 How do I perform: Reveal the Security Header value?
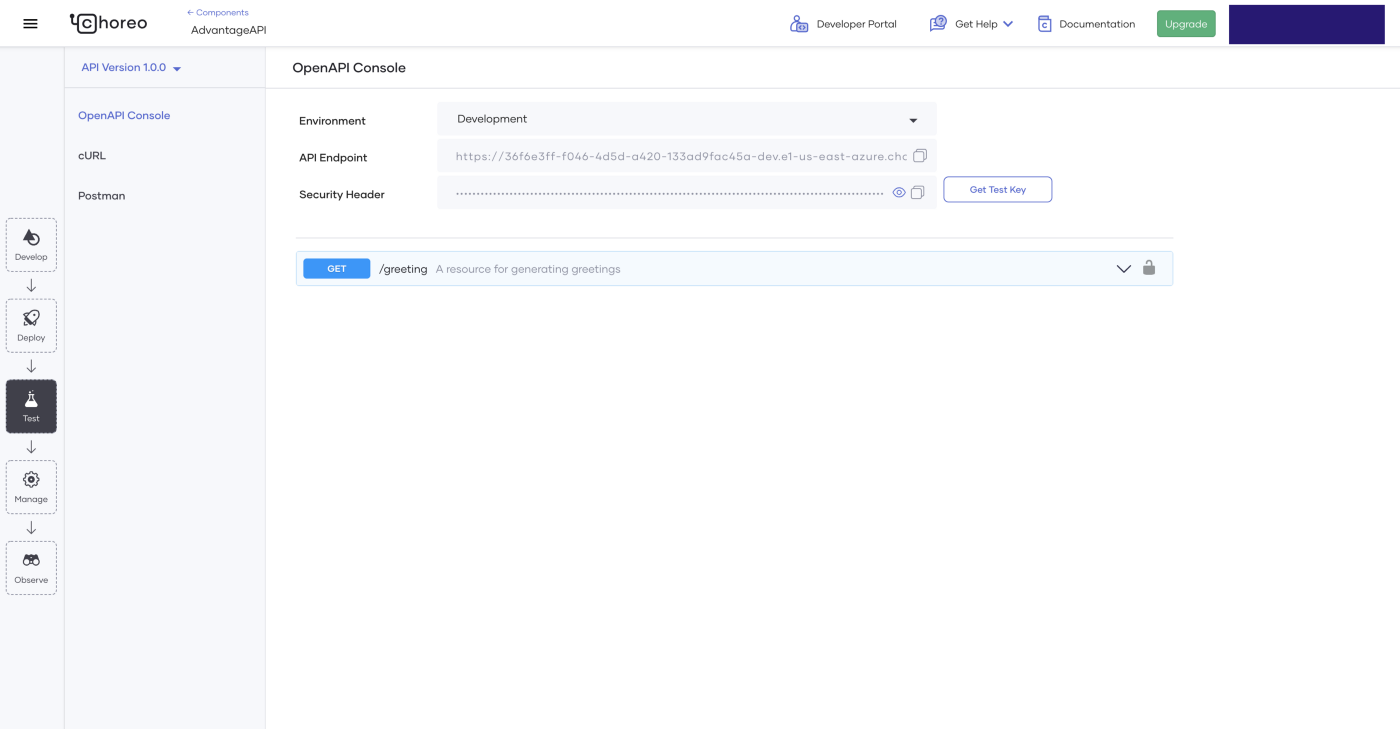(899, 193)
